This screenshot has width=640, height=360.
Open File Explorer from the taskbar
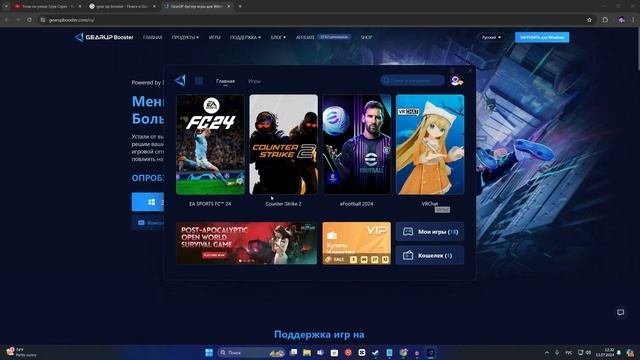tap(307, 352)
